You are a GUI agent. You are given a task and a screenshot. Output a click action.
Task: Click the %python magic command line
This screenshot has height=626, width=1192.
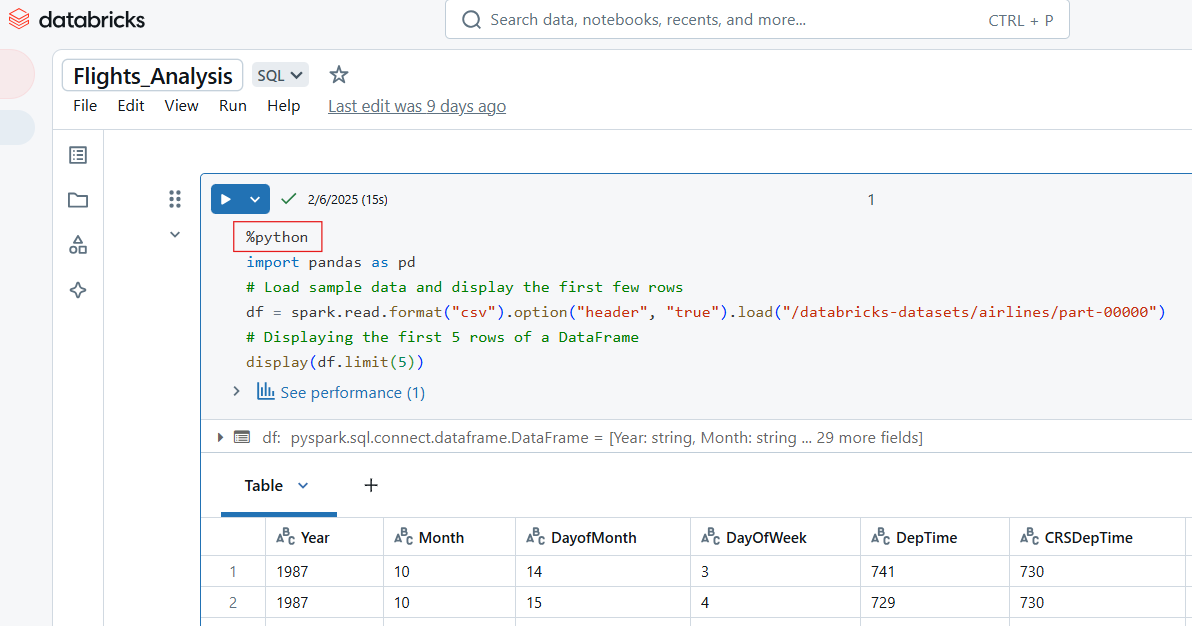[x=277, y=237]
